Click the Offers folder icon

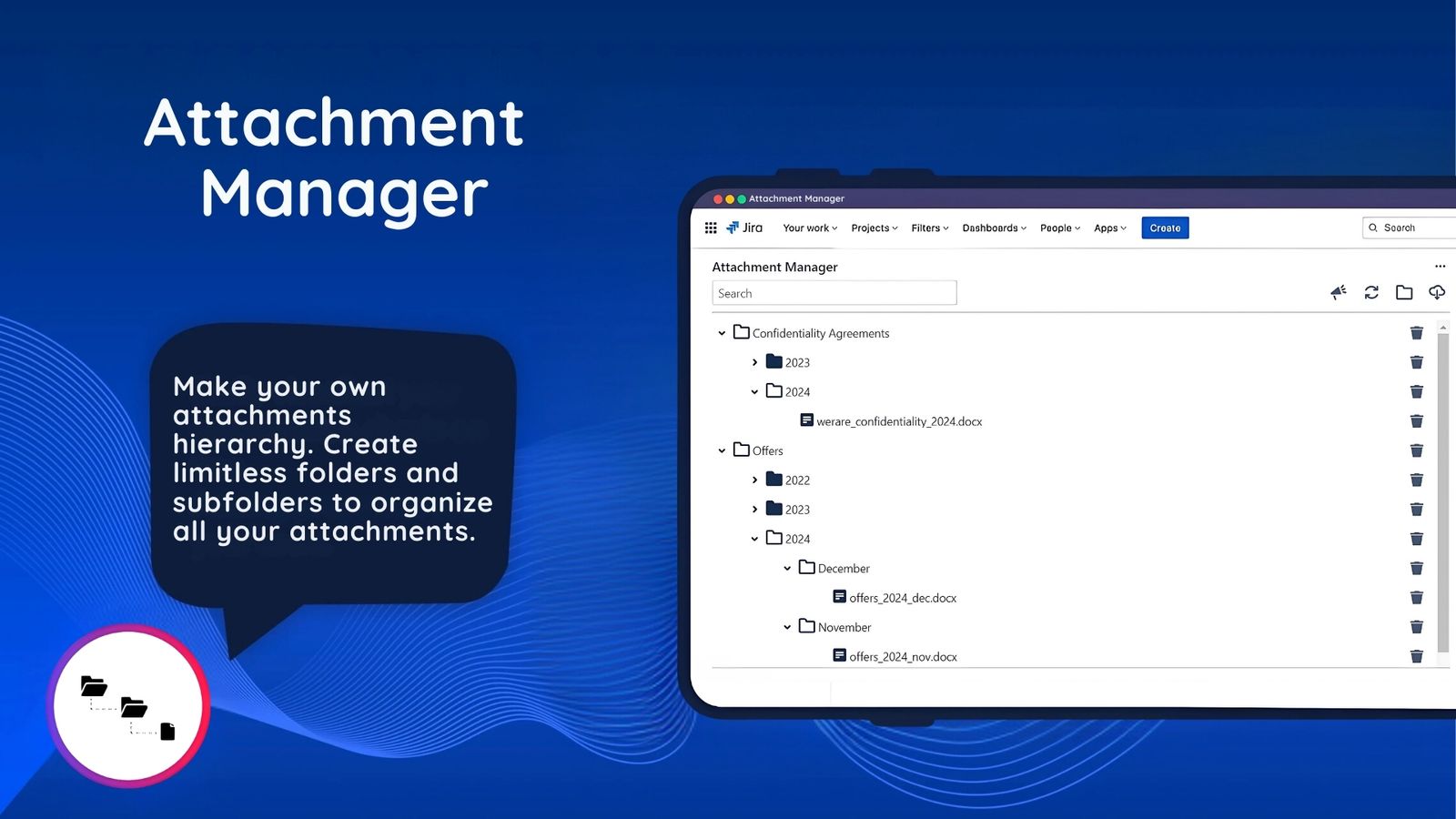click(x=742, y=450)
